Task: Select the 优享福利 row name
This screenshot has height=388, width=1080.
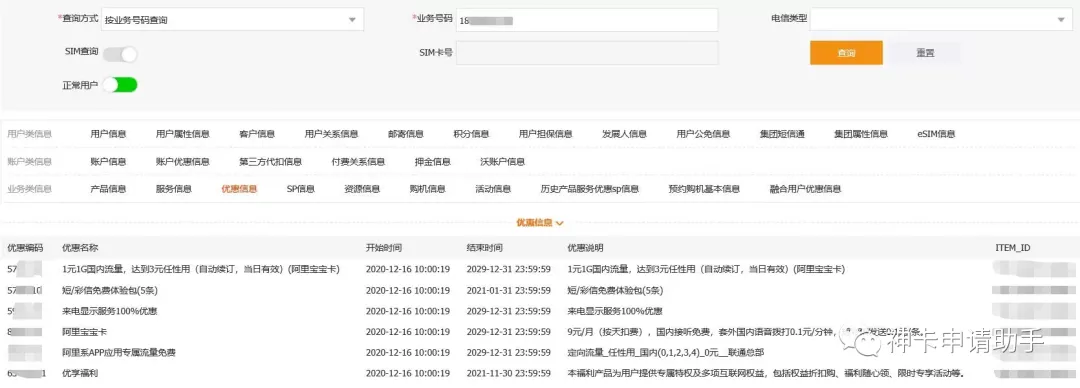Action: 80,373
